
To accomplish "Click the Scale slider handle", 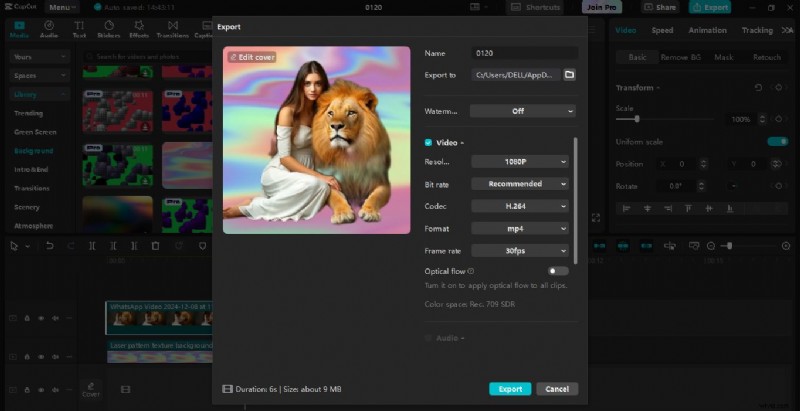I will (637, 119).
